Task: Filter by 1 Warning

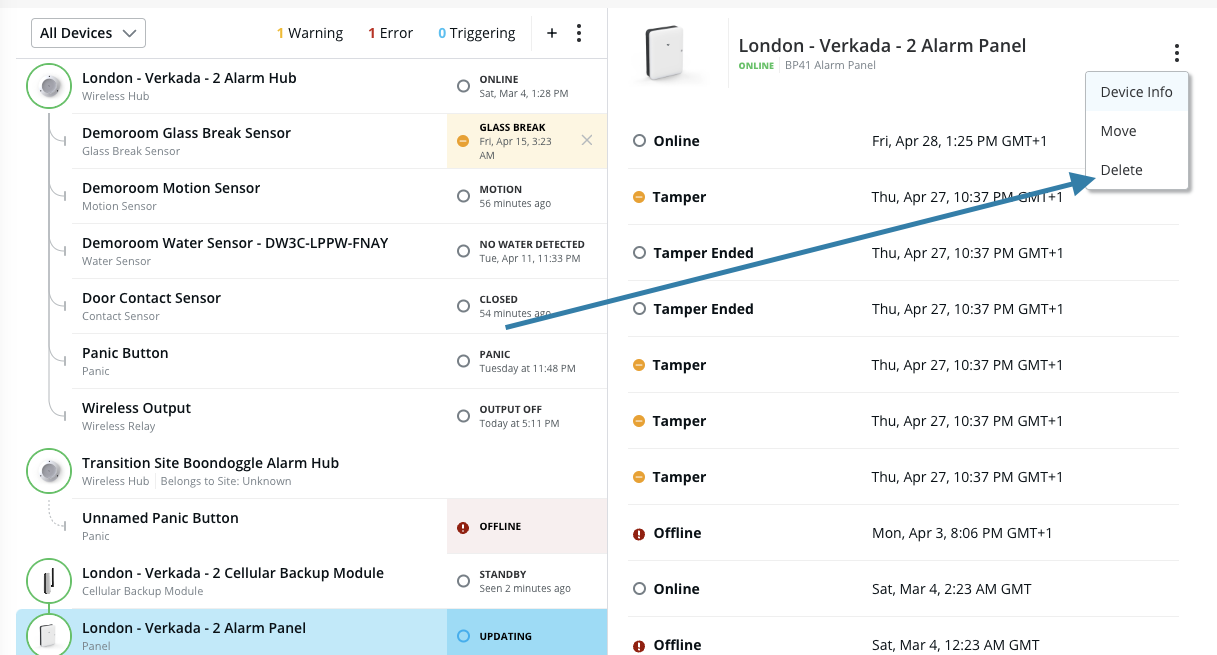Action: 310,33
